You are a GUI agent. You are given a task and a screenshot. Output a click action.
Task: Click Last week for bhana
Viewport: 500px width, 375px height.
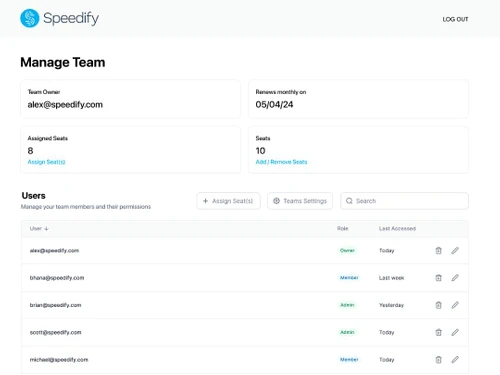pyautogui.click(x=391, y=278)
